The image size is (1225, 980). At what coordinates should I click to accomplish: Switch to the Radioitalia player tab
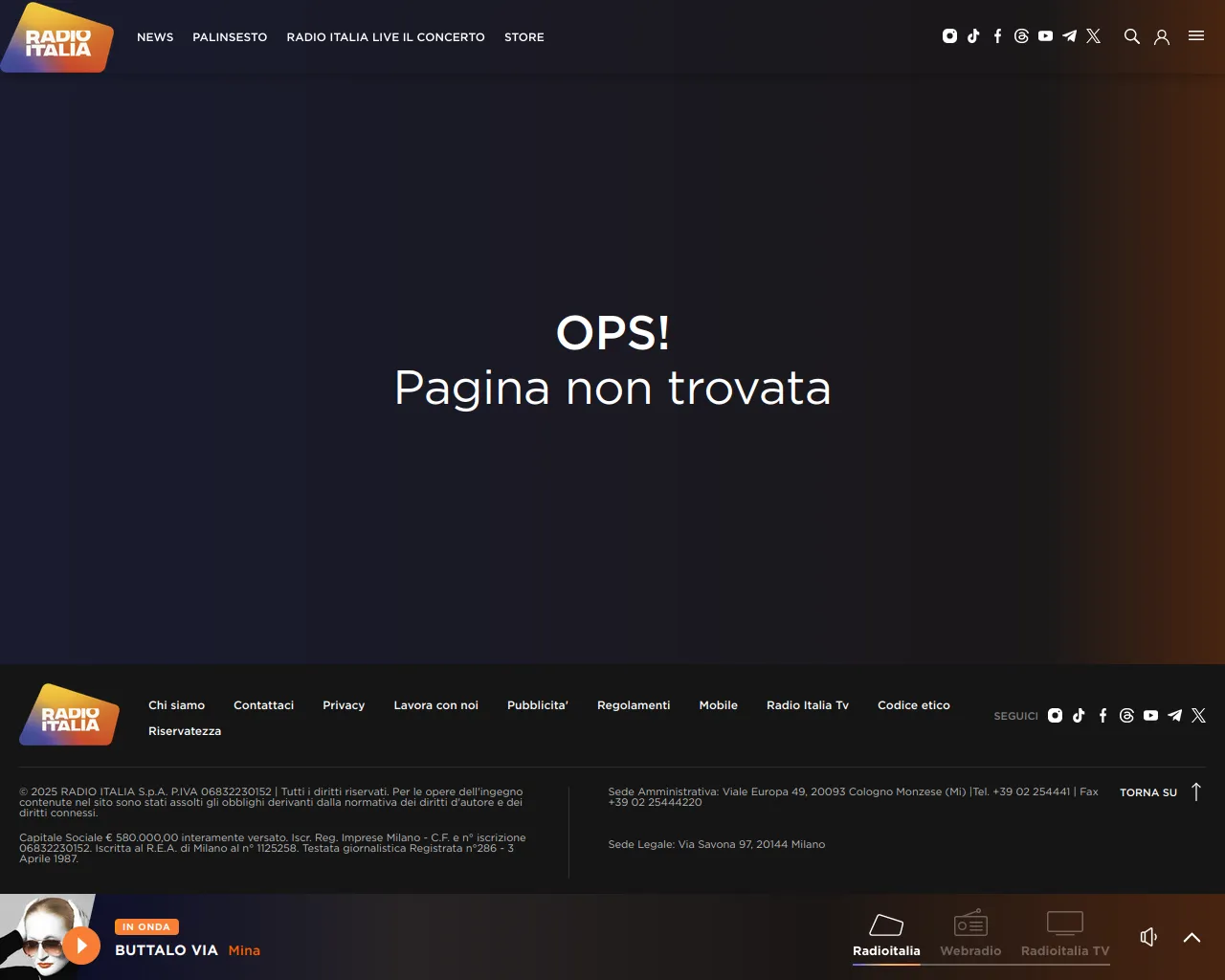point(886,936)
